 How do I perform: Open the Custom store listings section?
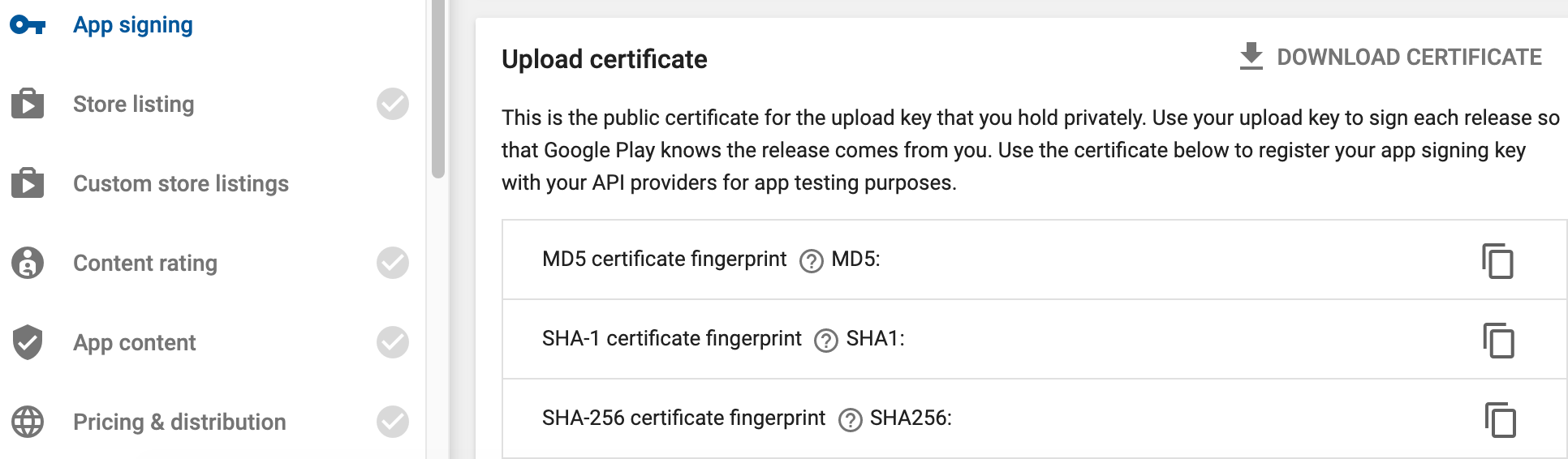[181, 183]
